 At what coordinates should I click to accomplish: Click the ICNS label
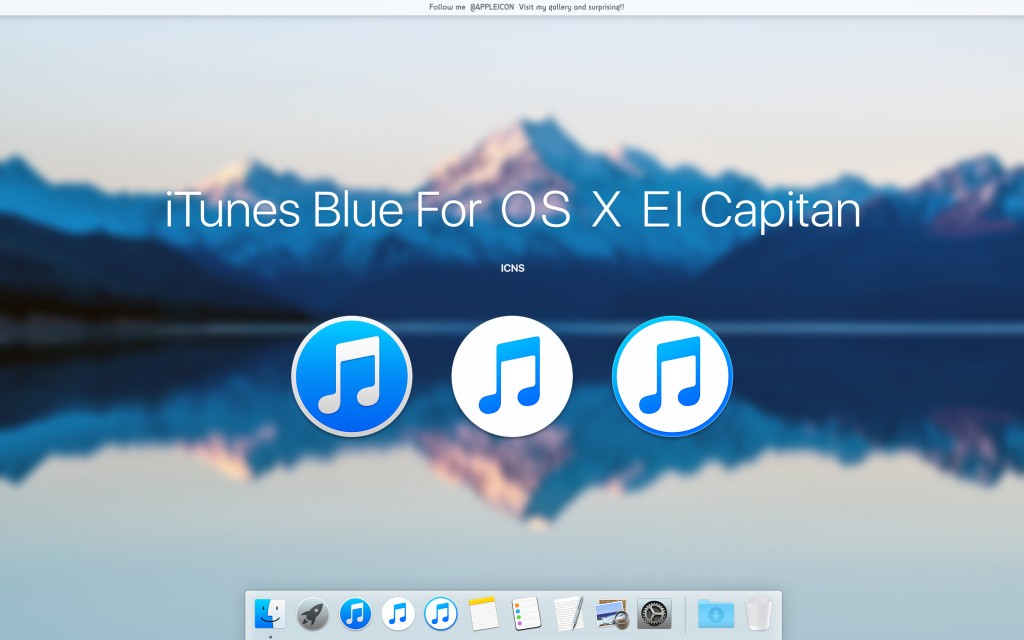coord(513,268)
